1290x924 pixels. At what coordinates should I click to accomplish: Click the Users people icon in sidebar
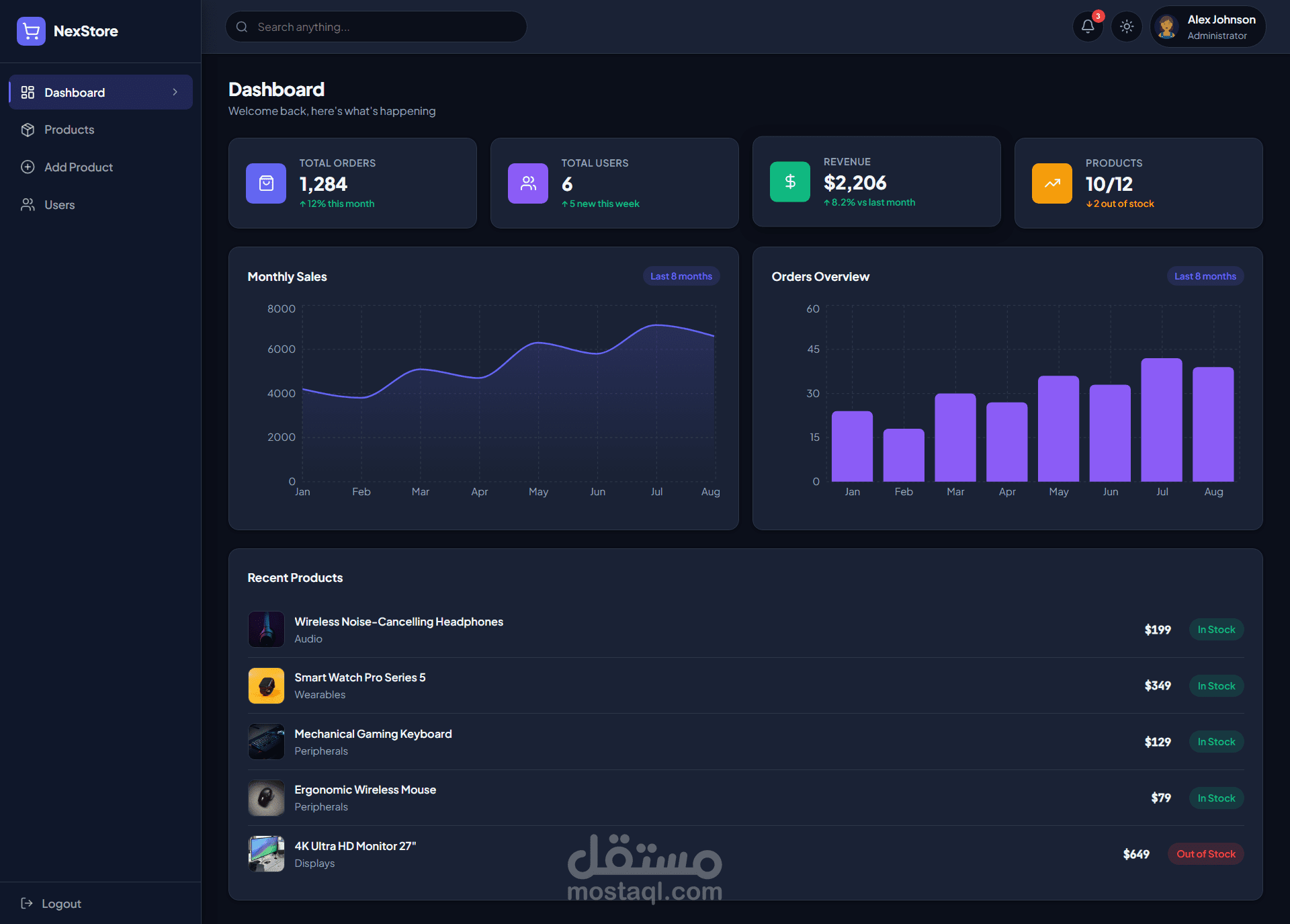pyautogui.click(x=28, y=205)
